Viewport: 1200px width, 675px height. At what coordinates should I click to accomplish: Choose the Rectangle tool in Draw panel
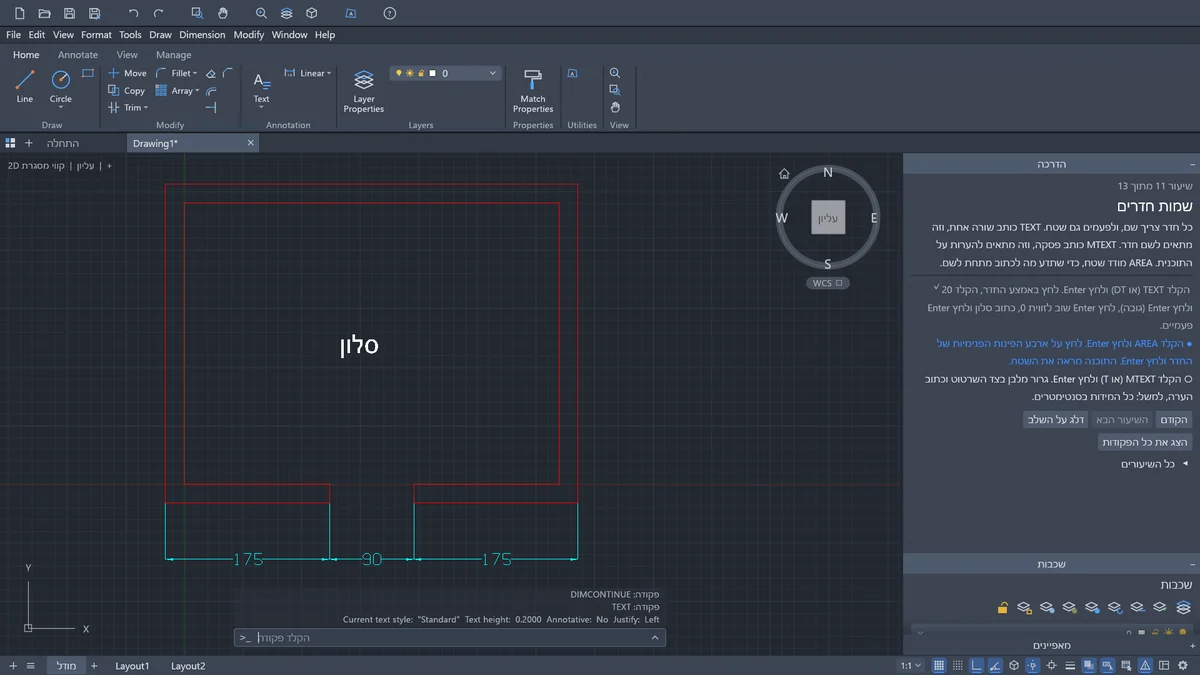click(x=88, y=73)
